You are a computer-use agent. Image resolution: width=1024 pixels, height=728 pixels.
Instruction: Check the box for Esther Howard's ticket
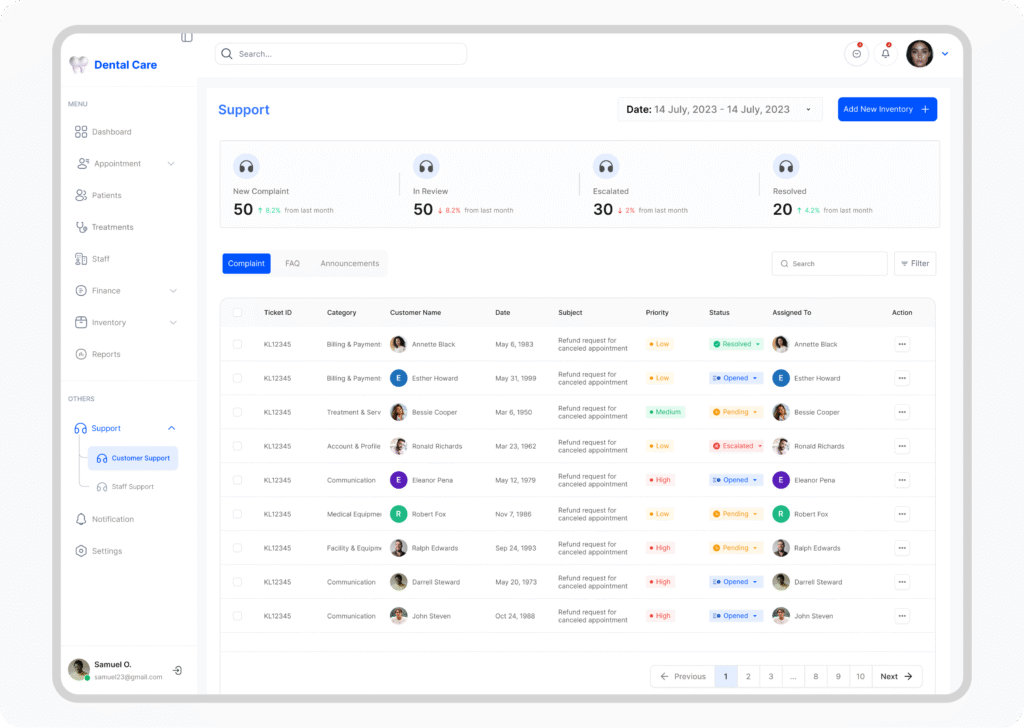[x=237, y=378]
